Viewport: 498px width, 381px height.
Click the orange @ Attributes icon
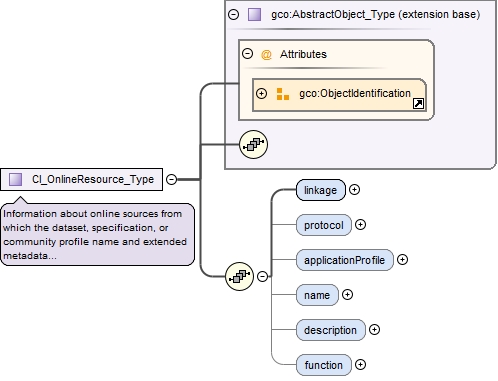(266, 54)
